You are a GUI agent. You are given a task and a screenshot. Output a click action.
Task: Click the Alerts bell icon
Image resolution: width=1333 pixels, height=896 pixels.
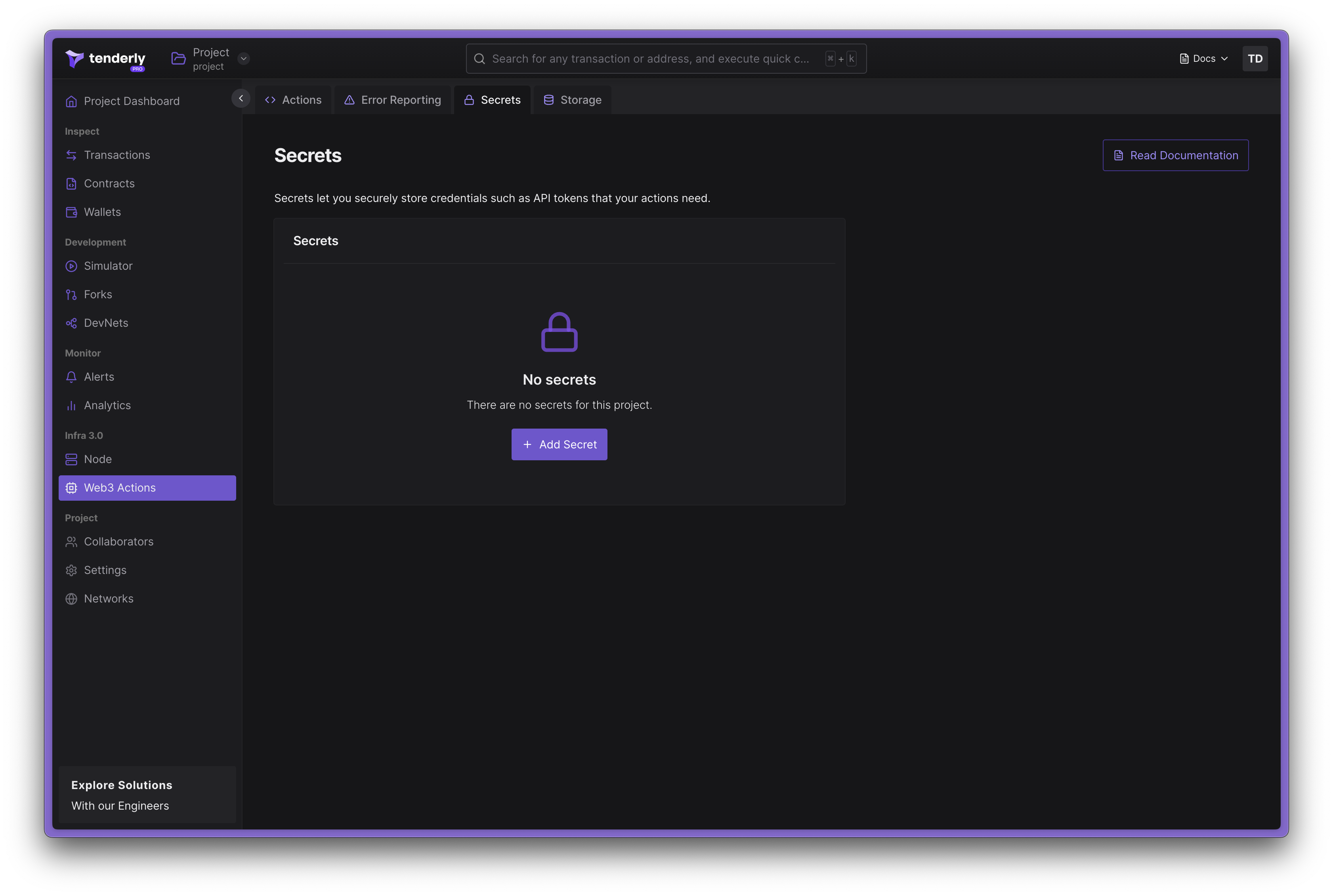click(x=71, y=377)
